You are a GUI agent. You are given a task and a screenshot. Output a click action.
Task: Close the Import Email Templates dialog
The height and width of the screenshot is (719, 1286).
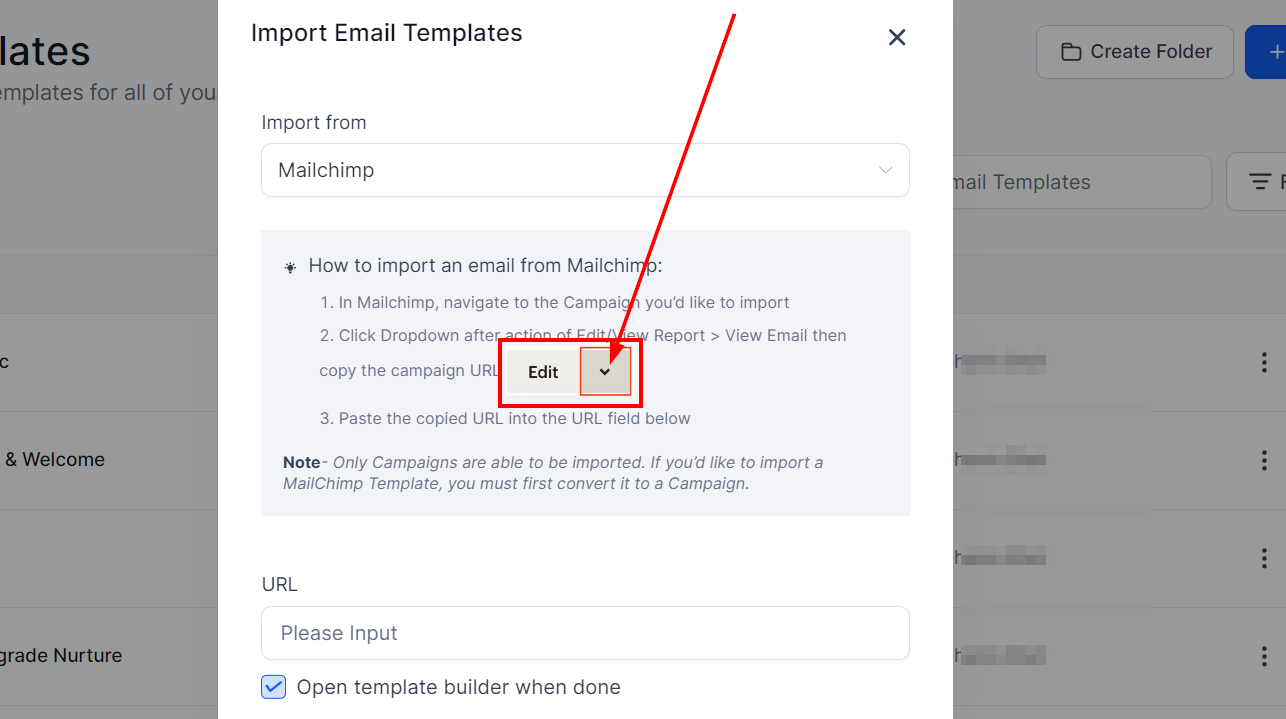[x=897, y=37]
